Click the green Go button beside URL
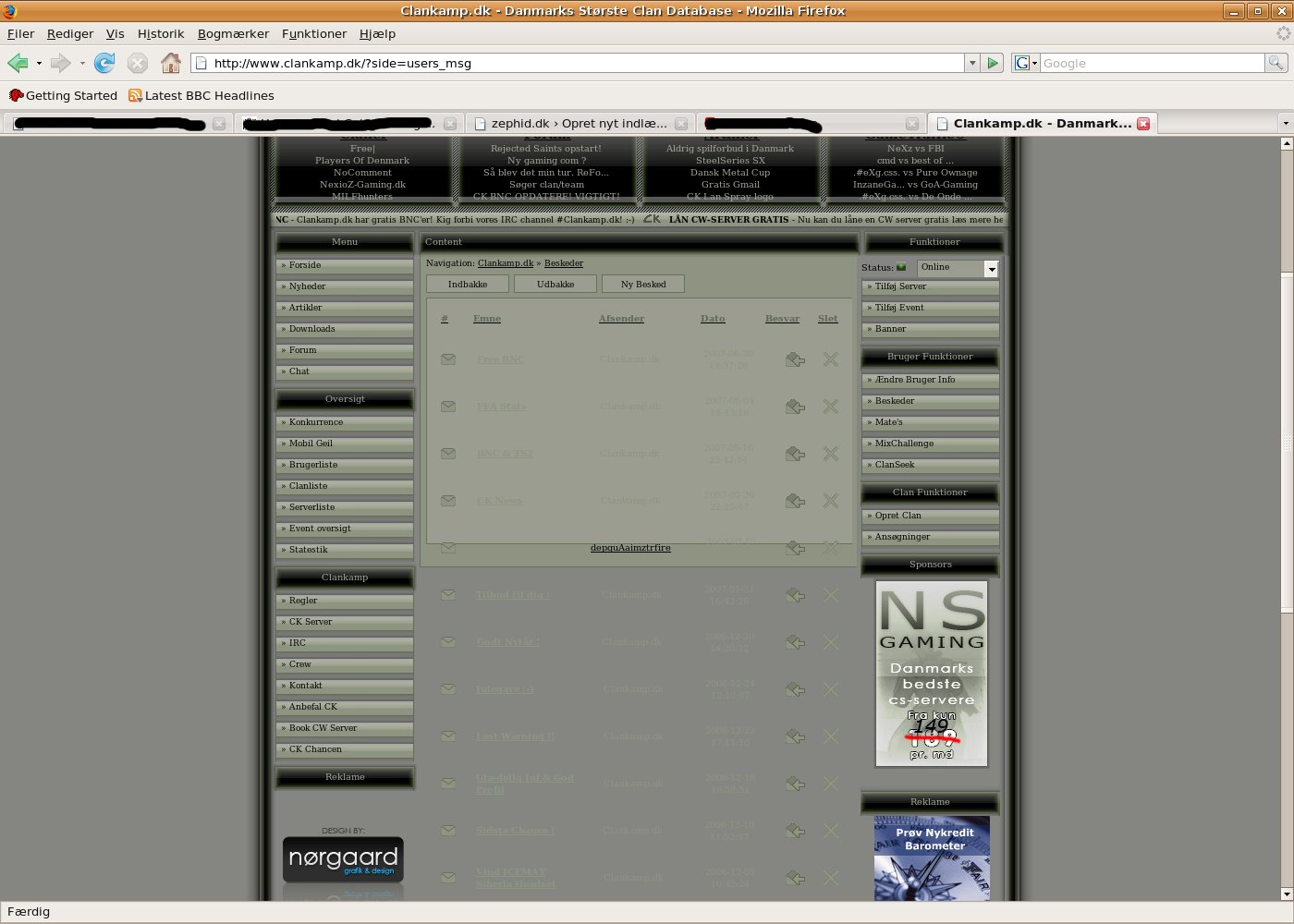Screen dimensions: 1294x924 pyautogui.click(x=993, y=63)
